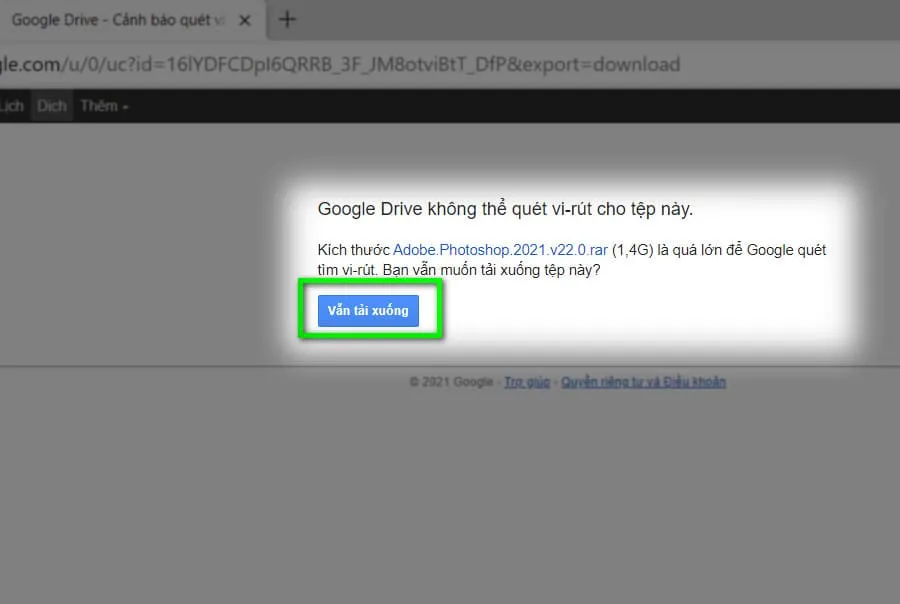Follow the "Trợ giúp" footer link
Viewport: 900px width, 604px height.
click(527, 382)
